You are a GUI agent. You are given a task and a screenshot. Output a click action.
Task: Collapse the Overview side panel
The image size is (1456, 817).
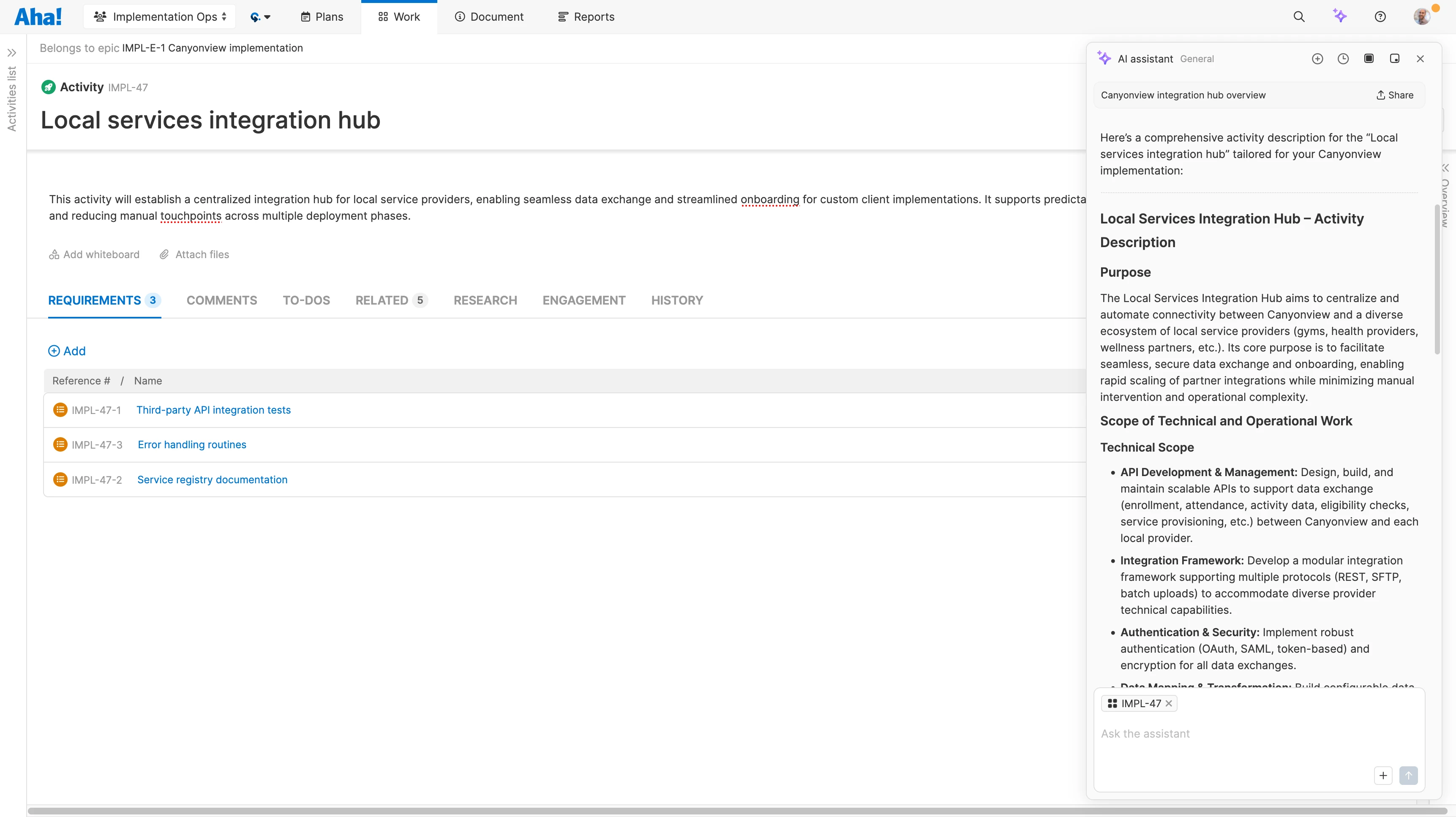click(x=1445, y=168)
